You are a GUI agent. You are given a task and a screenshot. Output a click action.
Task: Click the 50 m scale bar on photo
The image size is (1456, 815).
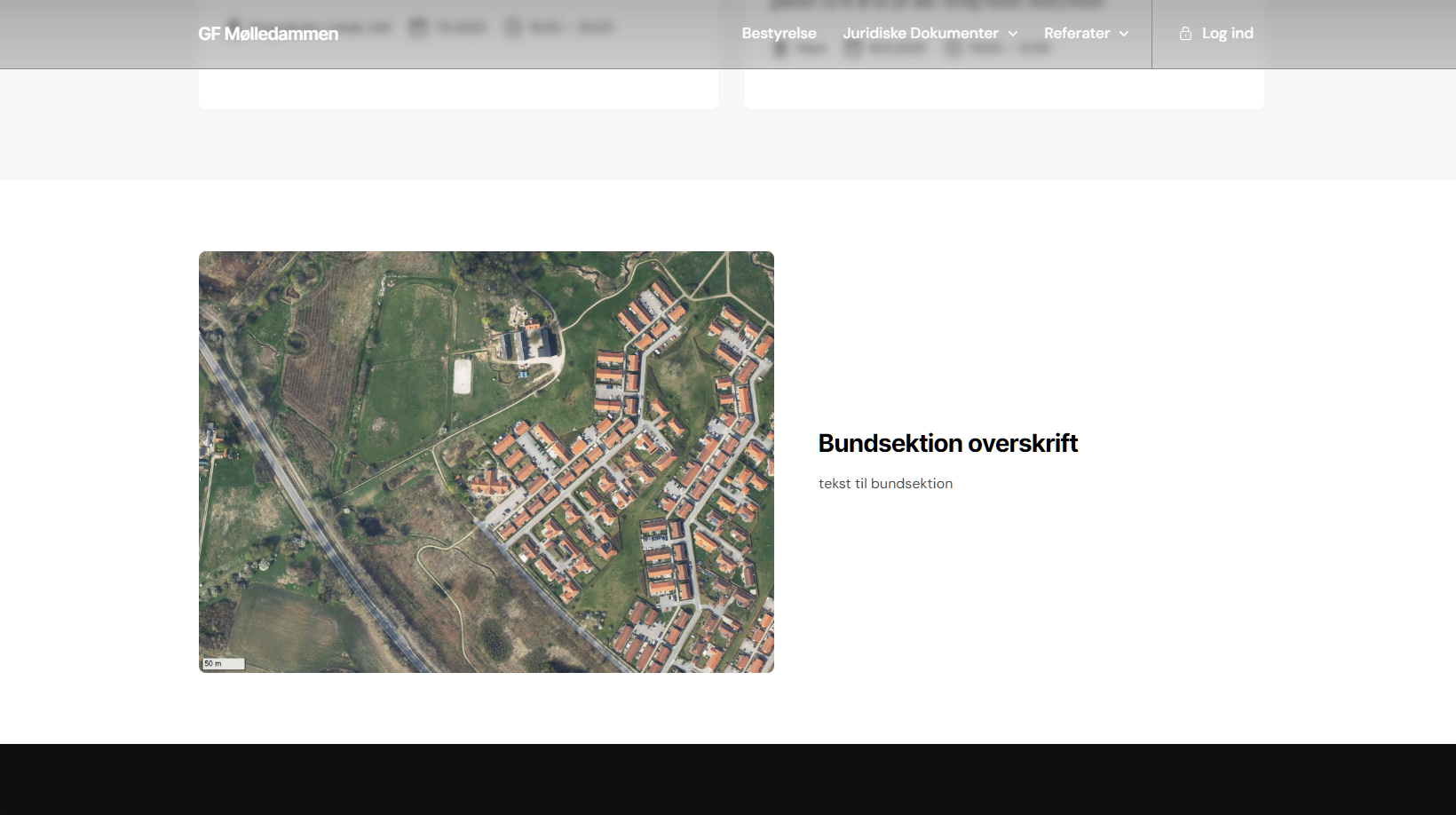[223, 663]
